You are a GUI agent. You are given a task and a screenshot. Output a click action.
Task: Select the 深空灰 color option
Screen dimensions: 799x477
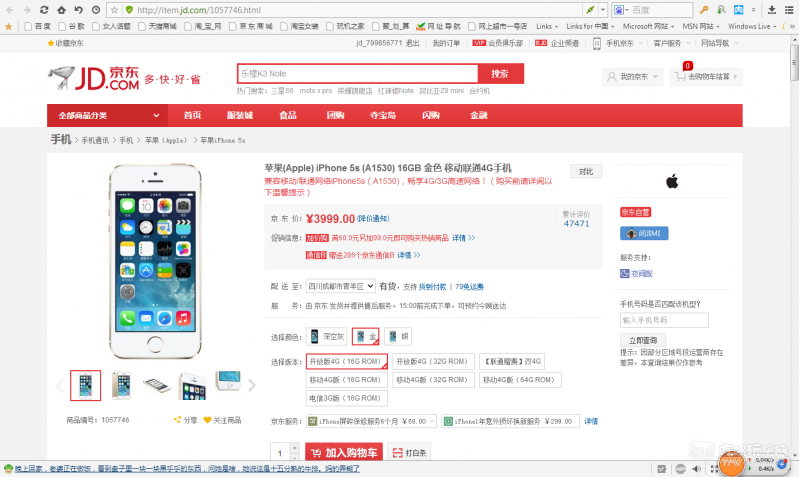pyautogui.click(x=327, y=336)
